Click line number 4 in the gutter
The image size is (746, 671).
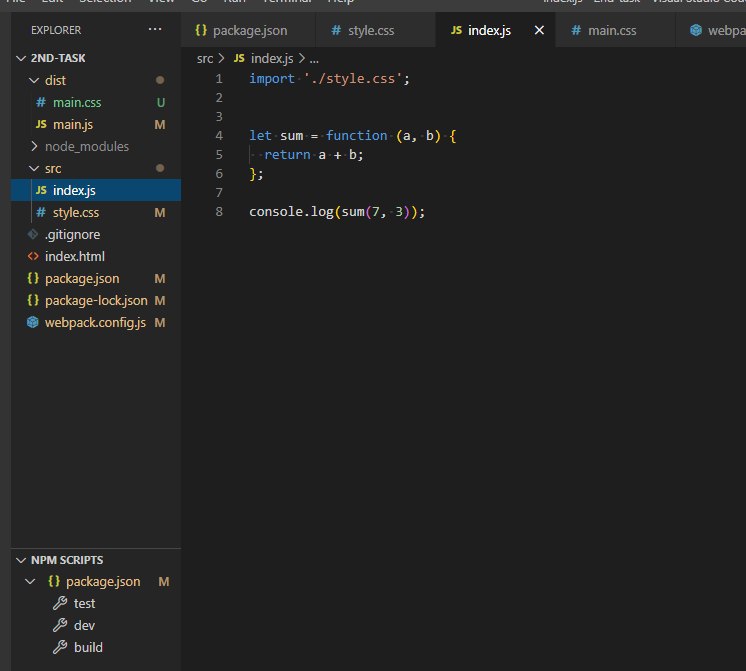(x=219, y=136)
